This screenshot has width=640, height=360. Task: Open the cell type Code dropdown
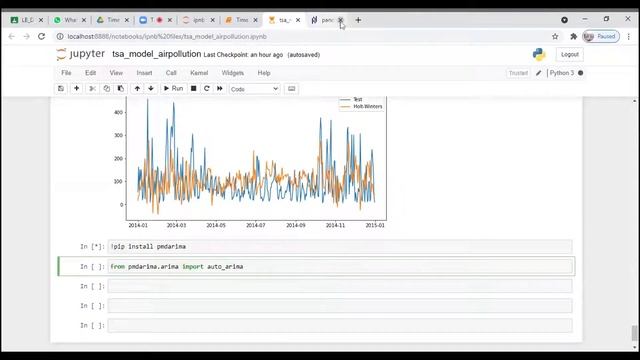click(254, 89)
